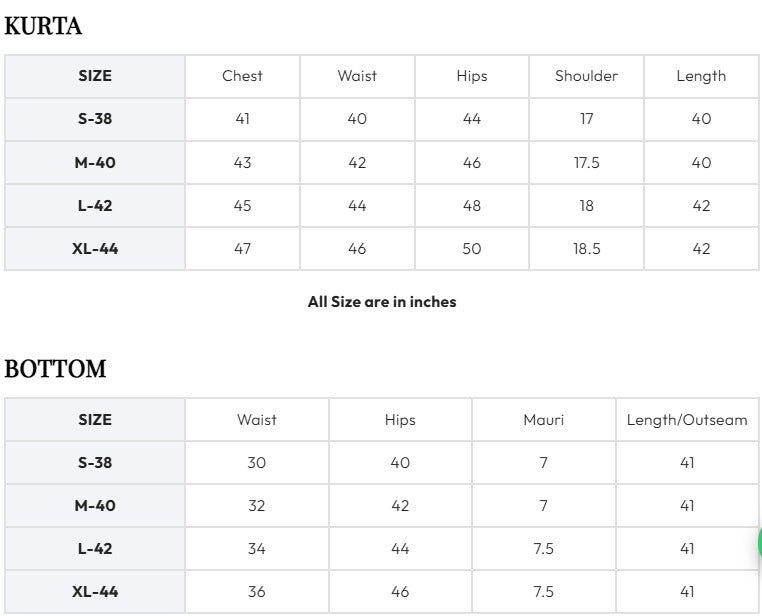Select the Bottom waist value 30
The height and width of the screenshot is (616, 762).
pos(257,462)
